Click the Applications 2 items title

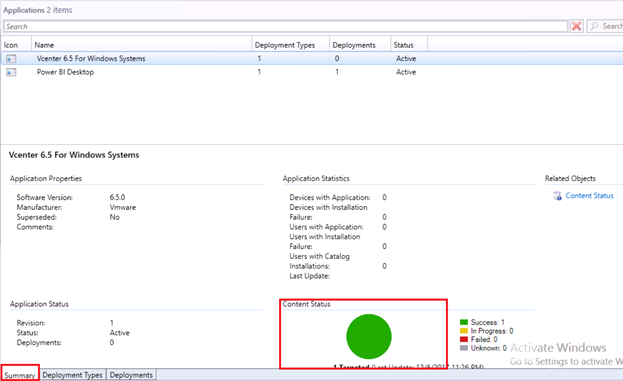click(38, 10)
